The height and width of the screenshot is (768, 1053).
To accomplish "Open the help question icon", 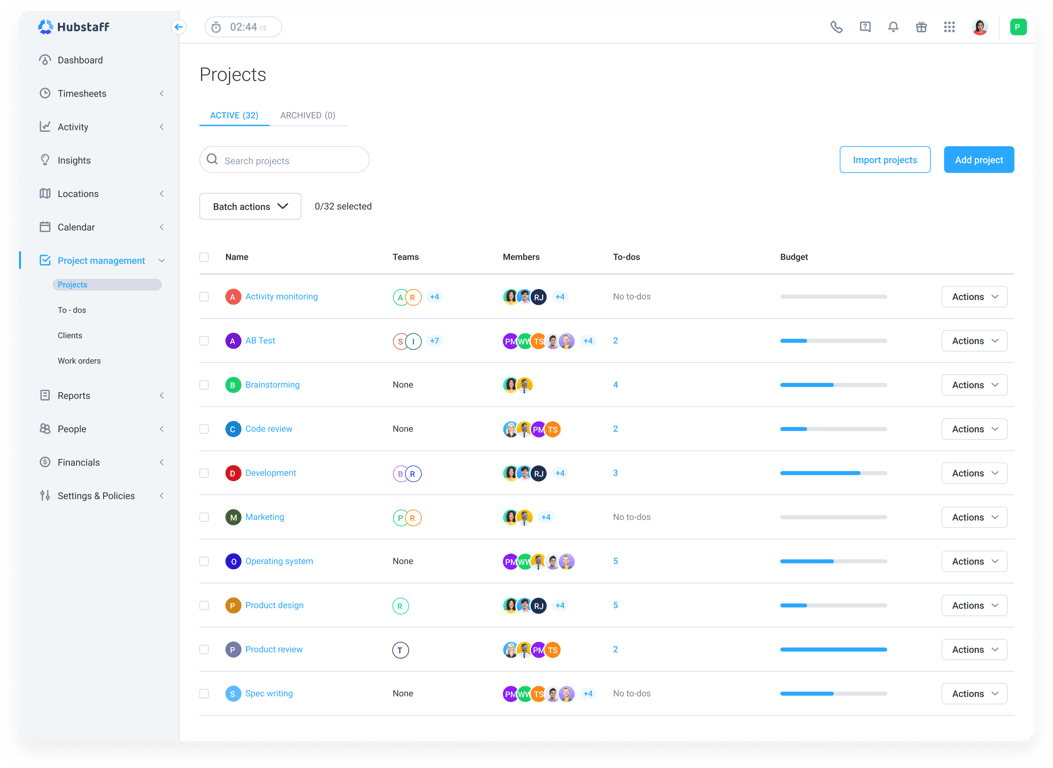I will [865, 27].
